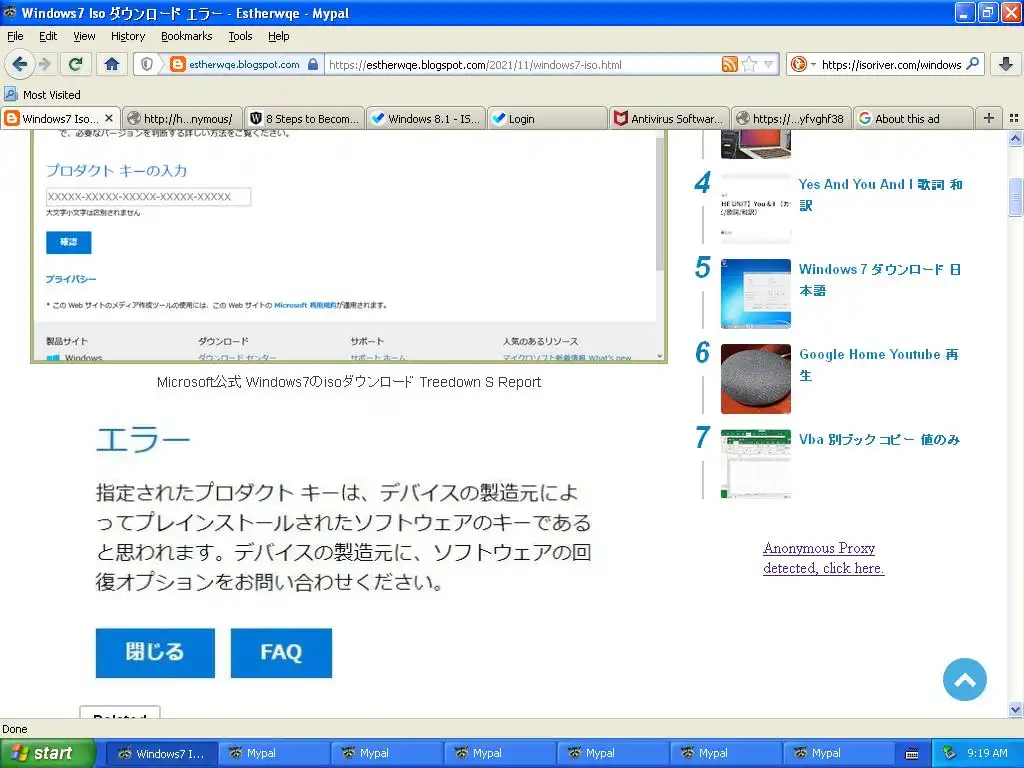Open the View menu

84,36
